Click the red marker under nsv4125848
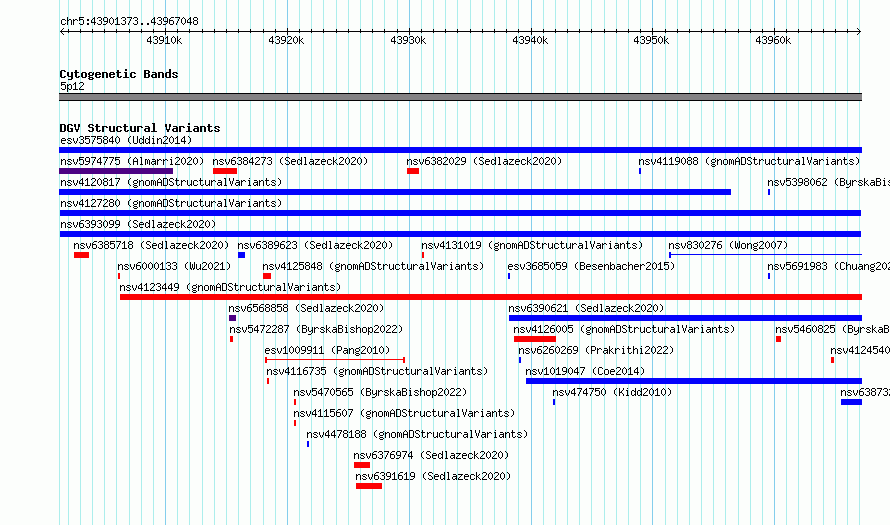 pos(267,276)
